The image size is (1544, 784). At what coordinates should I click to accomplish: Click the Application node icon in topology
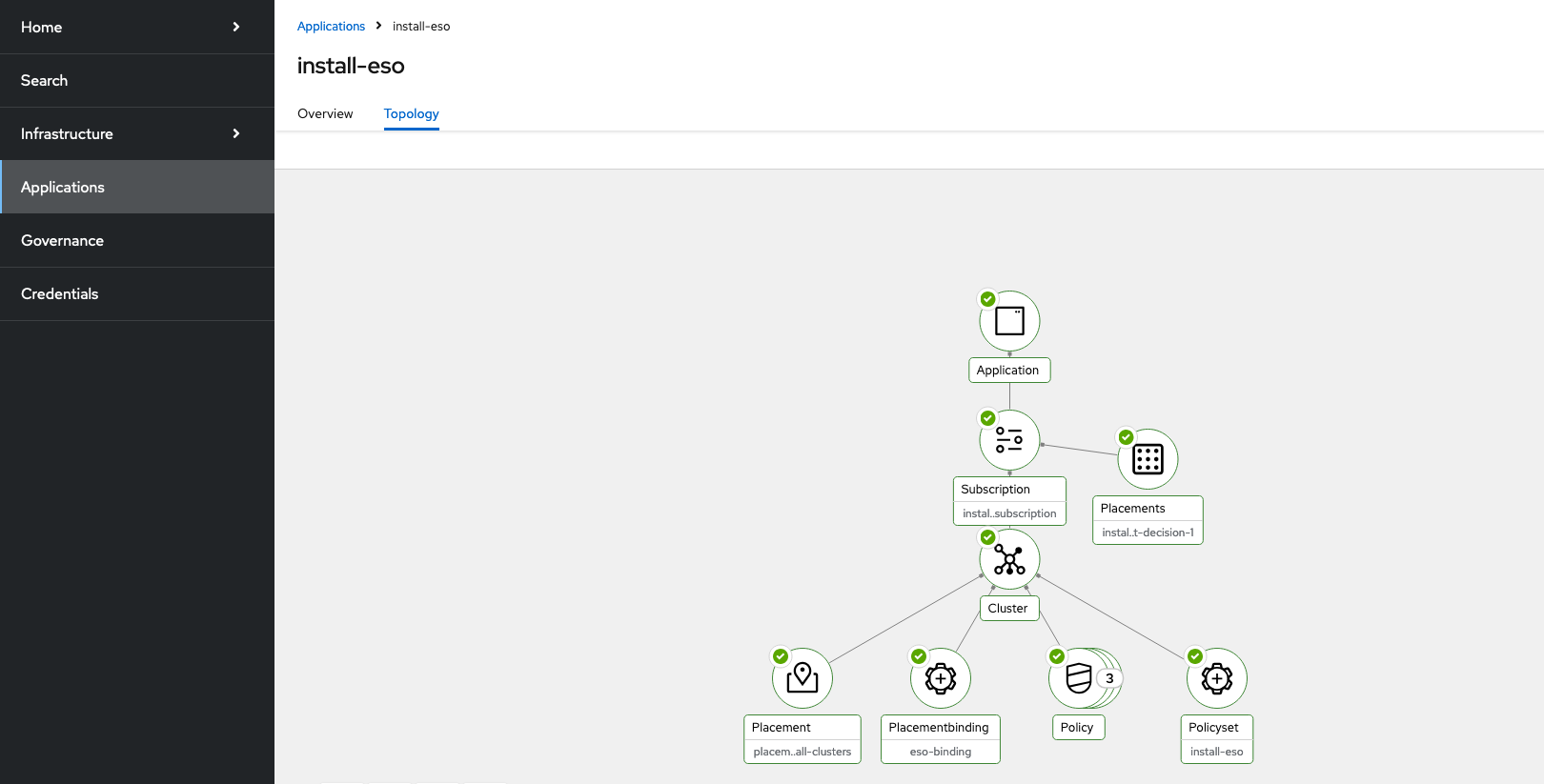tap(1009, 321)
